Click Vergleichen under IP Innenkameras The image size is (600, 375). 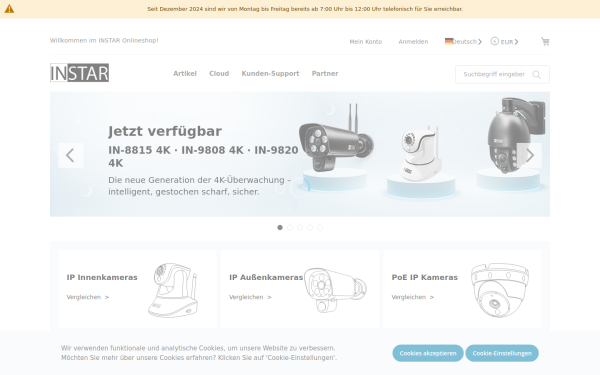(x=88, y=297)
